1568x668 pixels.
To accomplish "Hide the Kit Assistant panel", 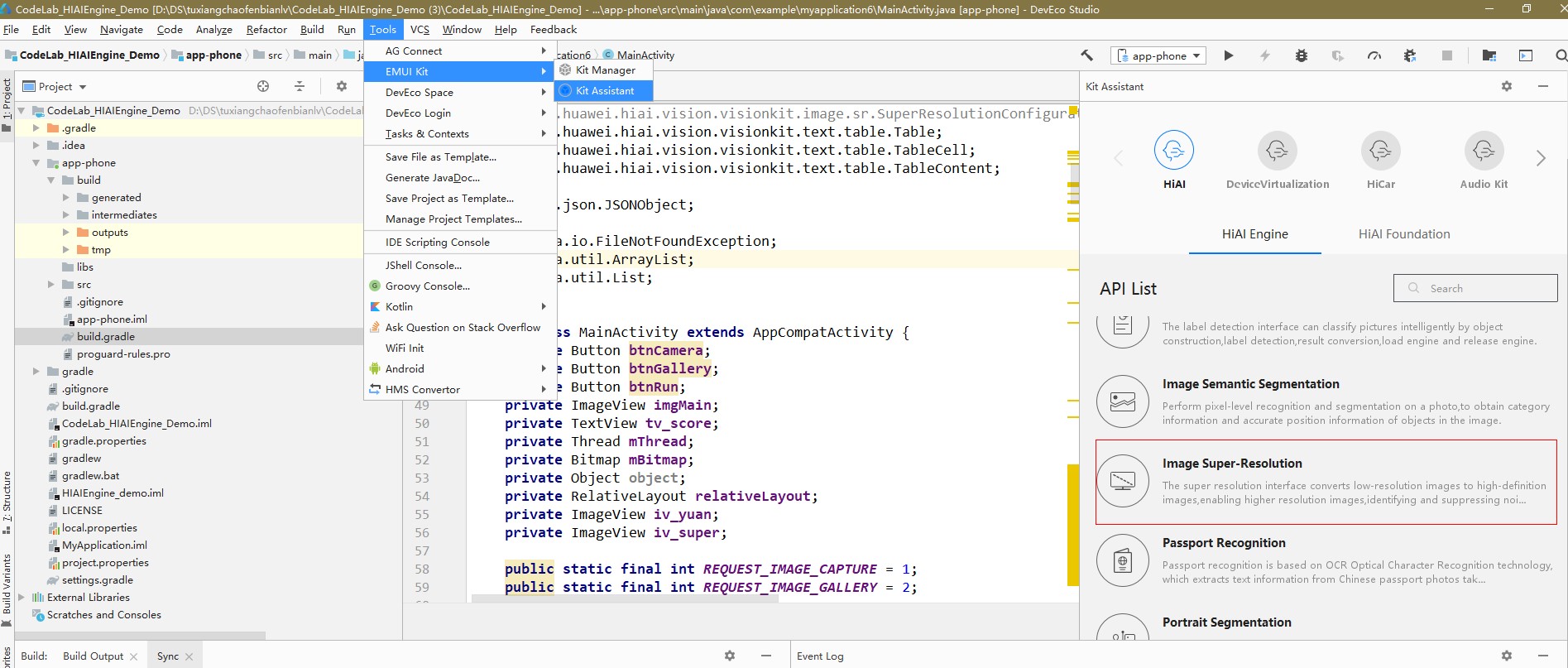I will pyautogui.click(x=1542, y=86).
